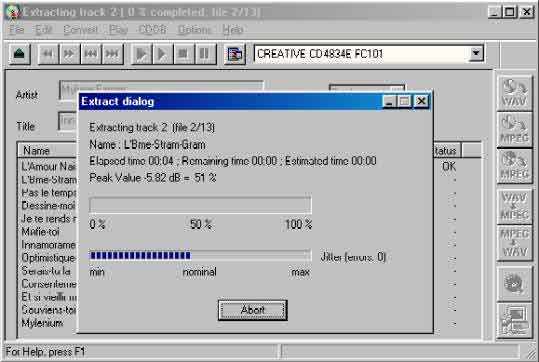This screenshot has width=539, height=362.
Task: Expand the CREATIVE CD4834E drive dropdown
Action: tap(476, 53)
